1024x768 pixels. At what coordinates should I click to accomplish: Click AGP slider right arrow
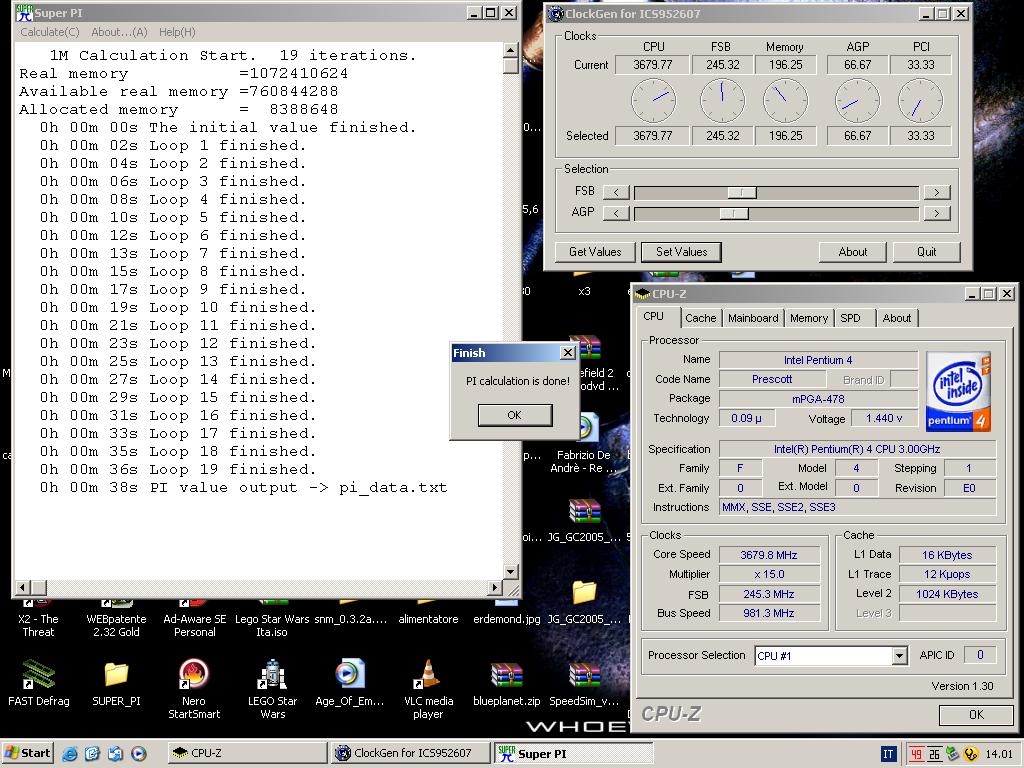pyautogui.click(x=936, y=214)
